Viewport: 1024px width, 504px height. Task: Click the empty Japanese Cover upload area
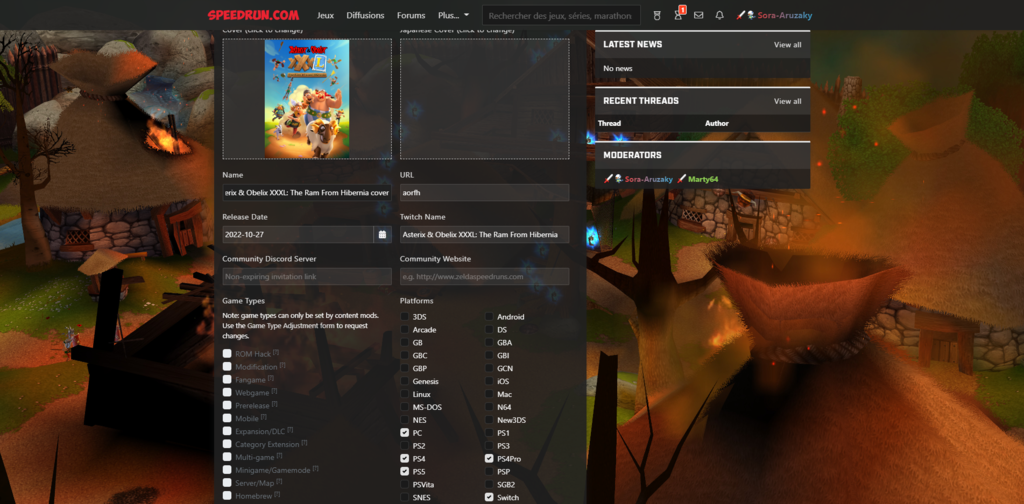point(485,99)
